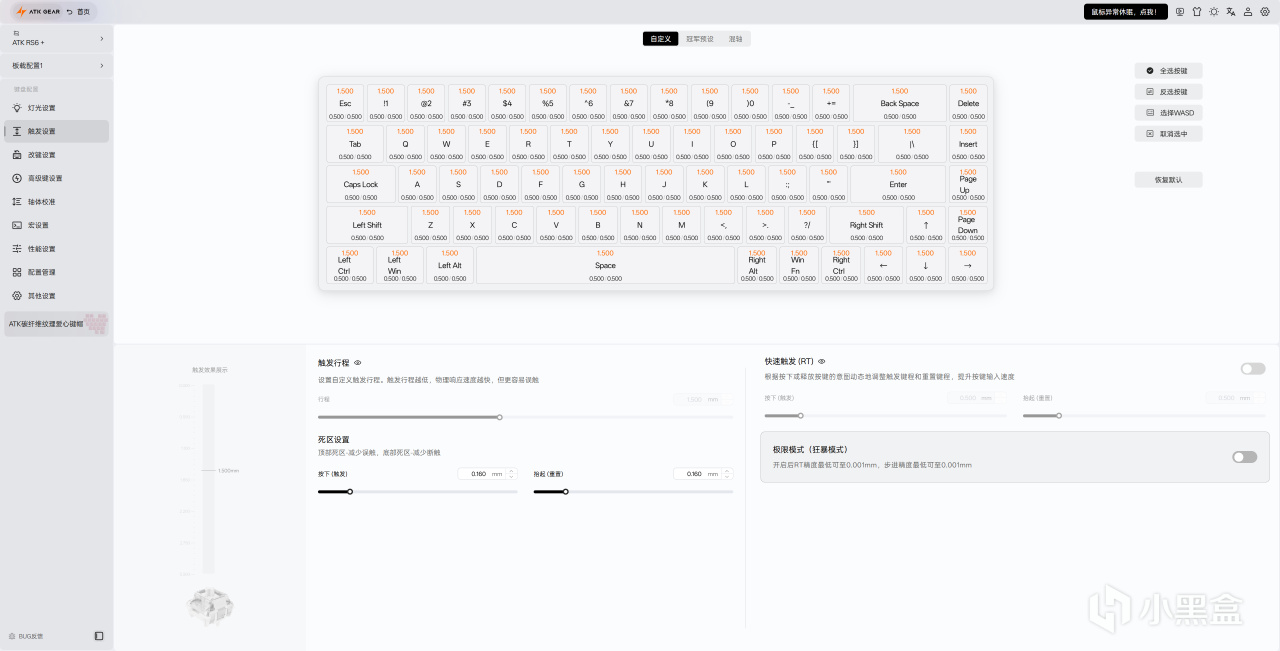Select the Left Ctrl key

tap(350, 265)
